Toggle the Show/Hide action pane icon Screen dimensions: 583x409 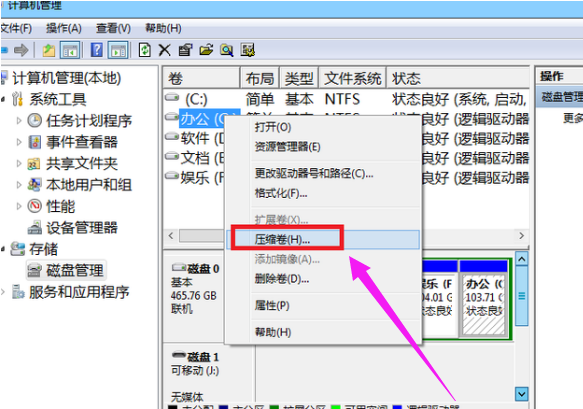[x=118, y=50]
